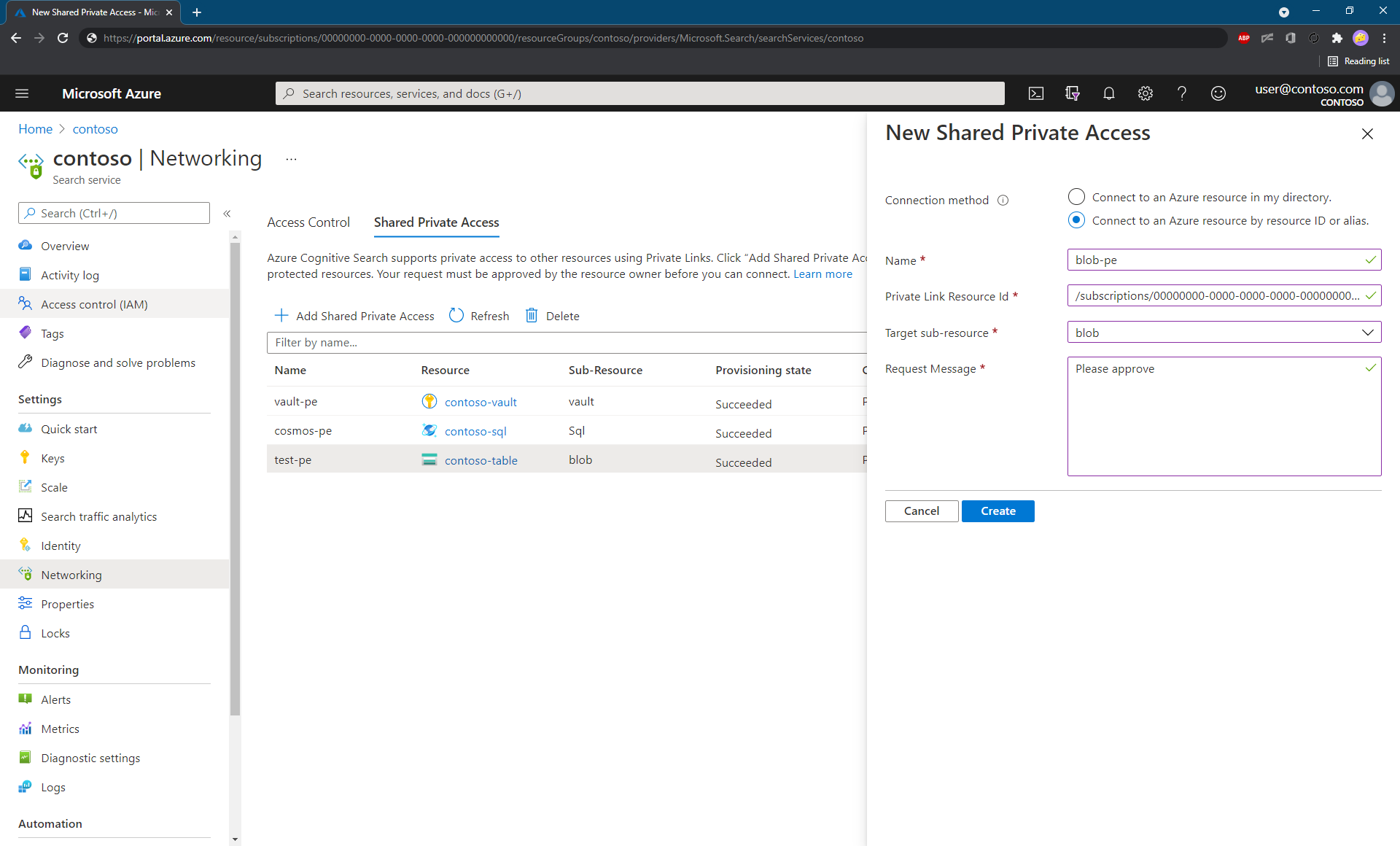Open Keys in the settings menu
Viewport: 1400px width, 846px height.
click(52, 458)
